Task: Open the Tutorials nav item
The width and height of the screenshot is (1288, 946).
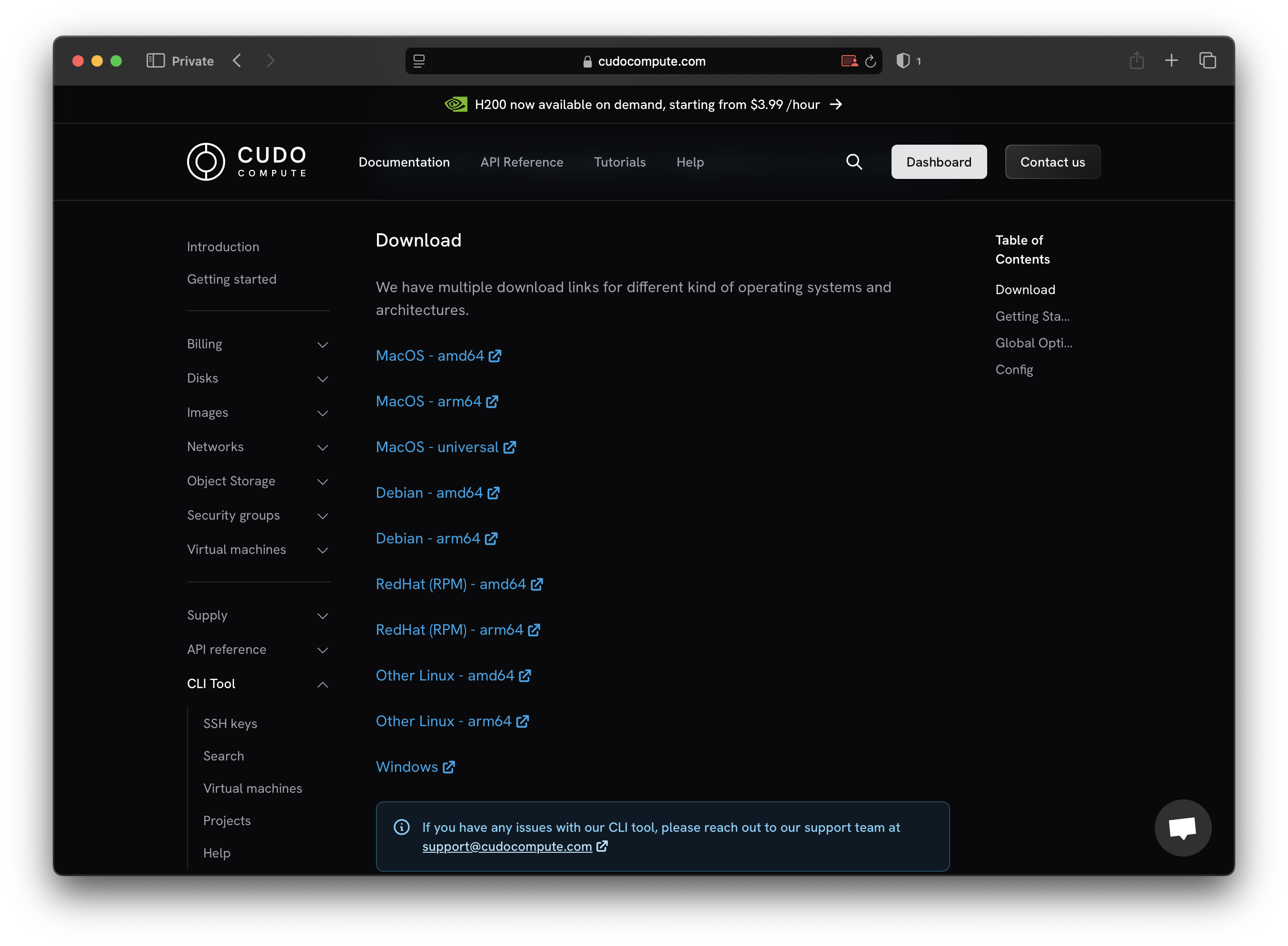Action: click(620, 162)
